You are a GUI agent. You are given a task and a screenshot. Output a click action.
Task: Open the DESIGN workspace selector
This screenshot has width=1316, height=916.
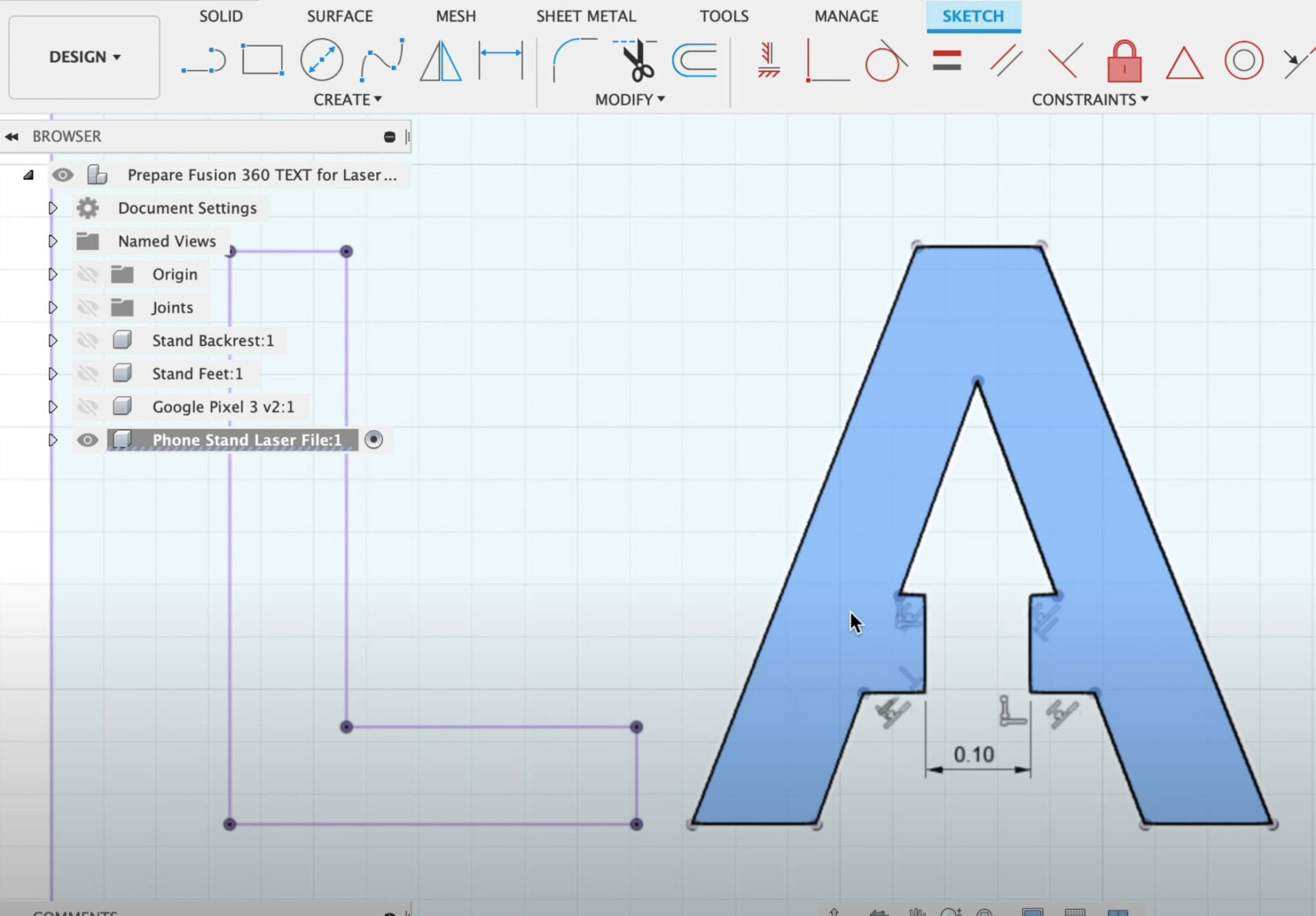pyautogui.click(x=84, y=57)
